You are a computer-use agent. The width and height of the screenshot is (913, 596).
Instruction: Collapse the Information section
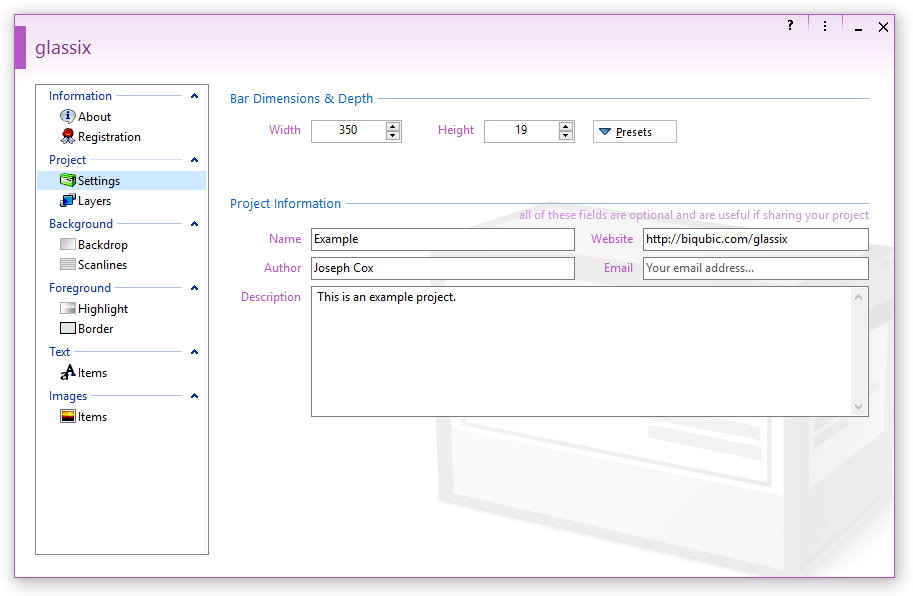194,96
